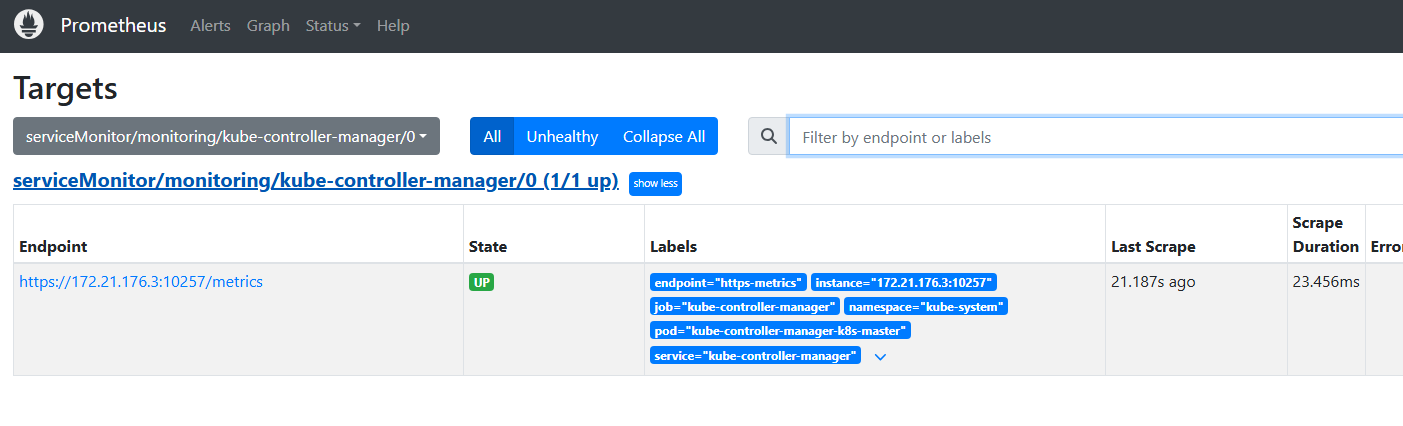Click the Prometheus brand title
Image resolution: width=1403 pixels, height=426 pixels.
113,25
